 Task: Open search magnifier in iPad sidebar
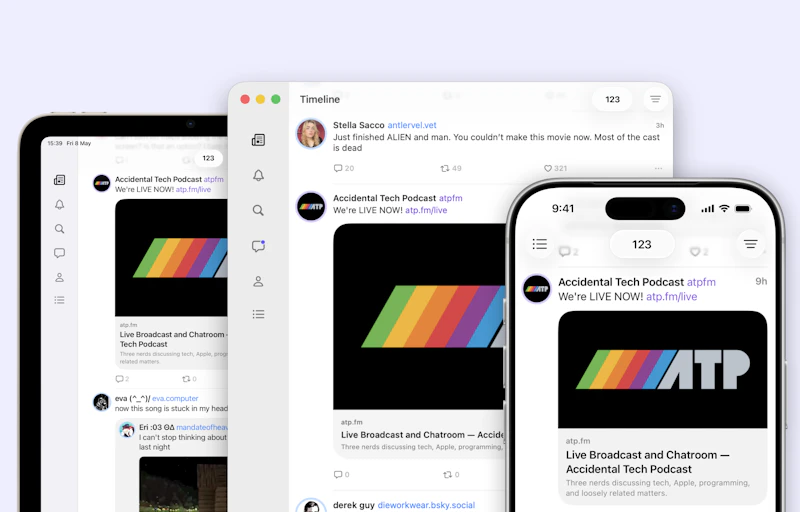(60, 229)
